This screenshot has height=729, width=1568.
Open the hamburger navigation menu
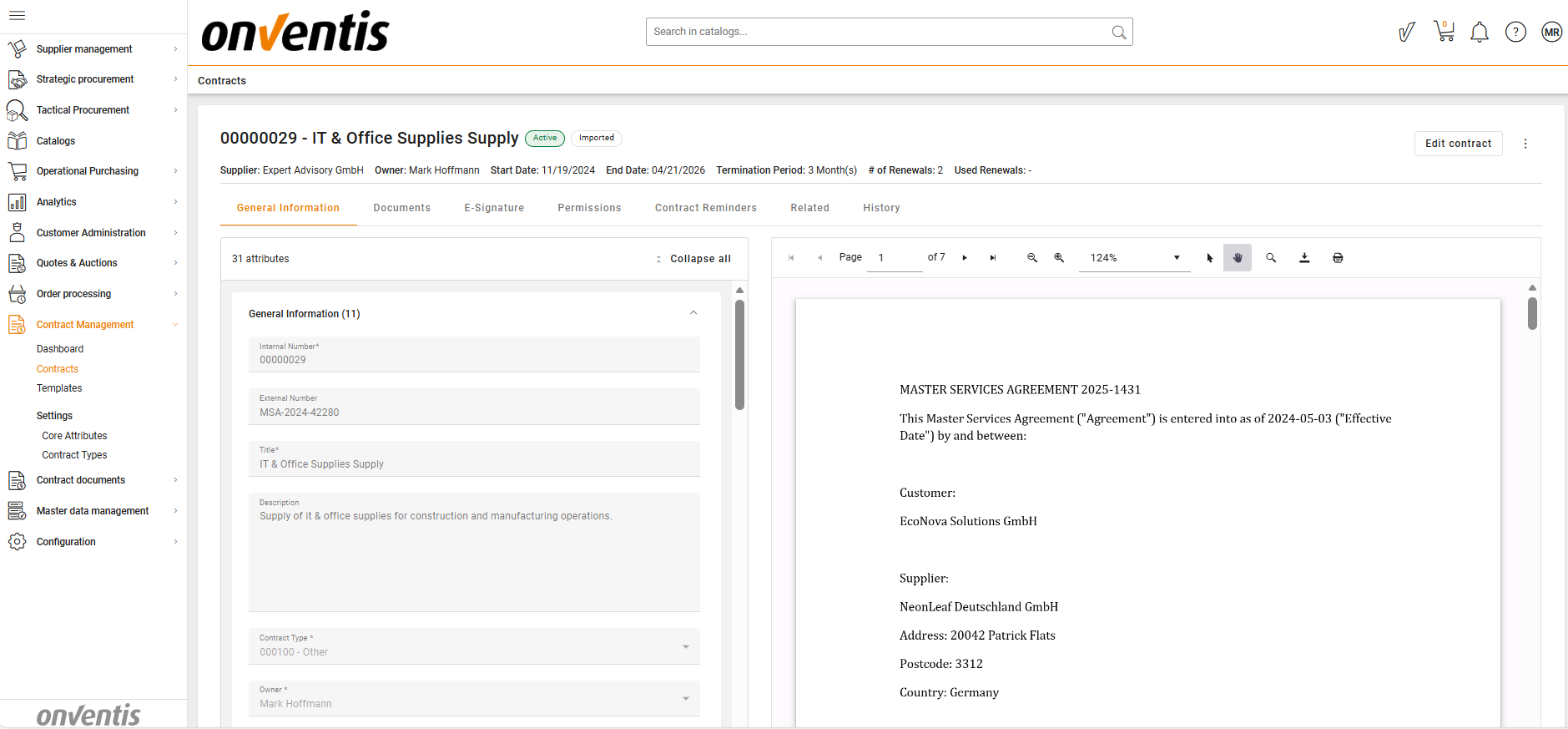coord(17,15)
